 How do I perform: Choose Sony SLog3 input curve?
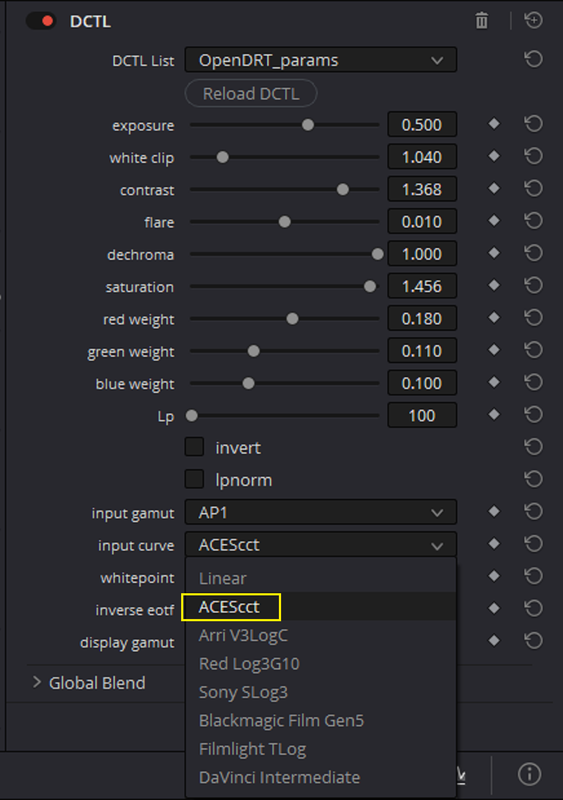[321, 692]
